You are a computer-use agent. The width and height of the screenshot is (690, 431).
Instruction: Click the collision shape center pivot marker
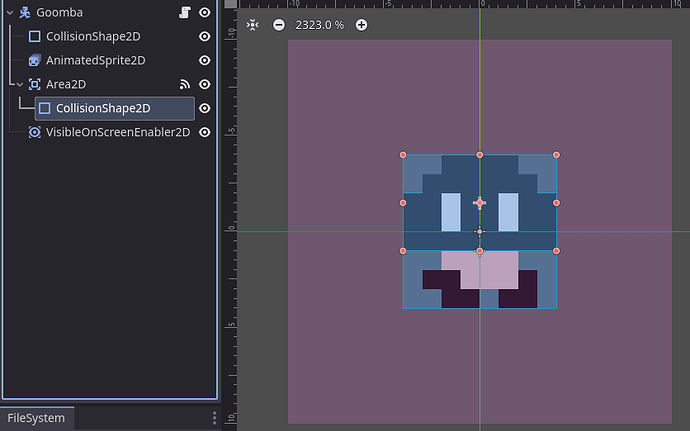tap(480, 203)
